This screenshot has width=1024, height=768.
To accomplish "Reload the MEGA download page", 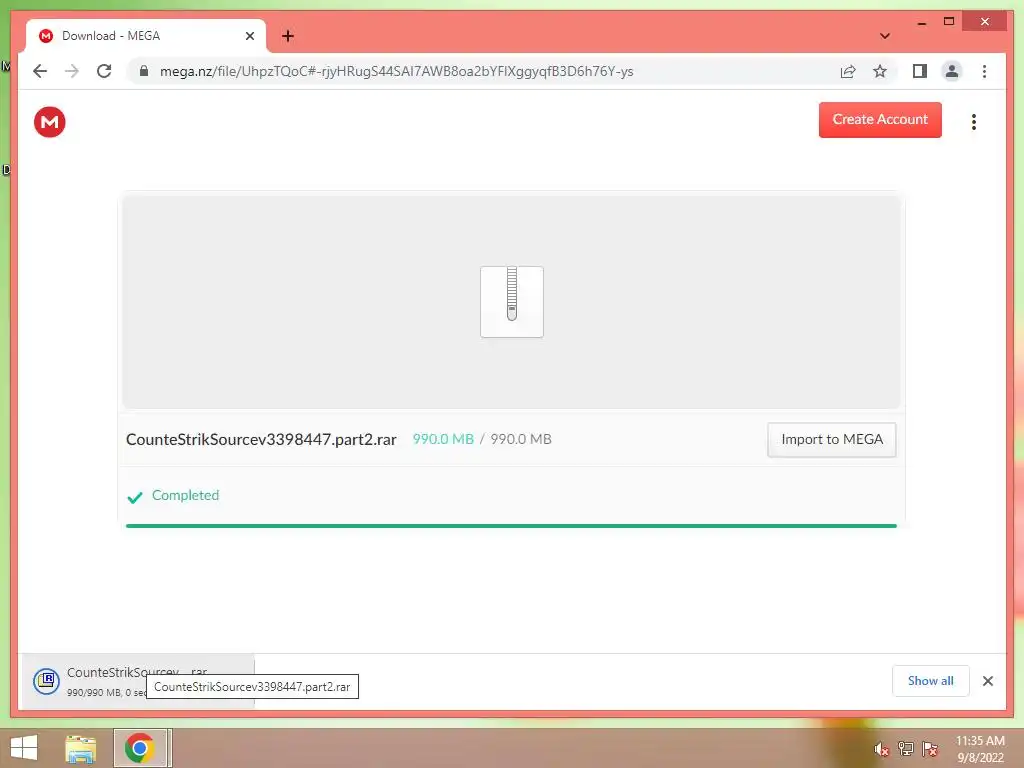I will [x=104, y=71].
